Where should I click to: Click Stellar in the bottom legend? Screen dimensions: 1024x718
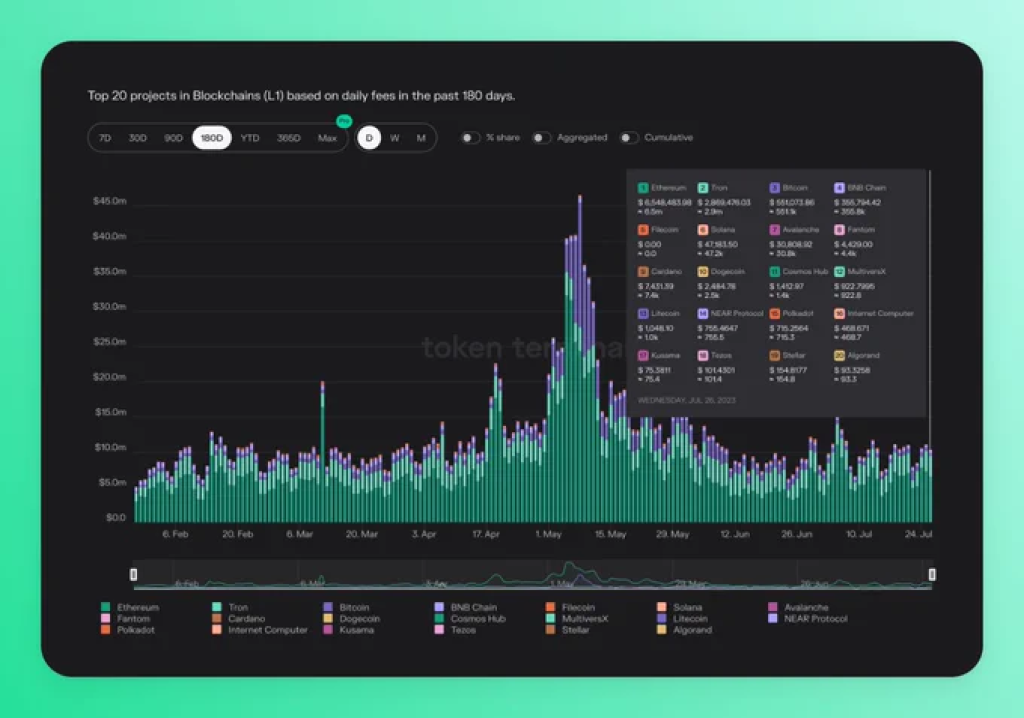pos(568,630)
